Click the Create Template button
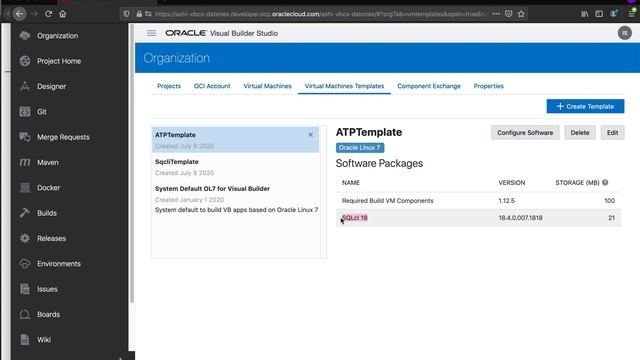The width and height of the screenshot is (640, 360). 585,106
